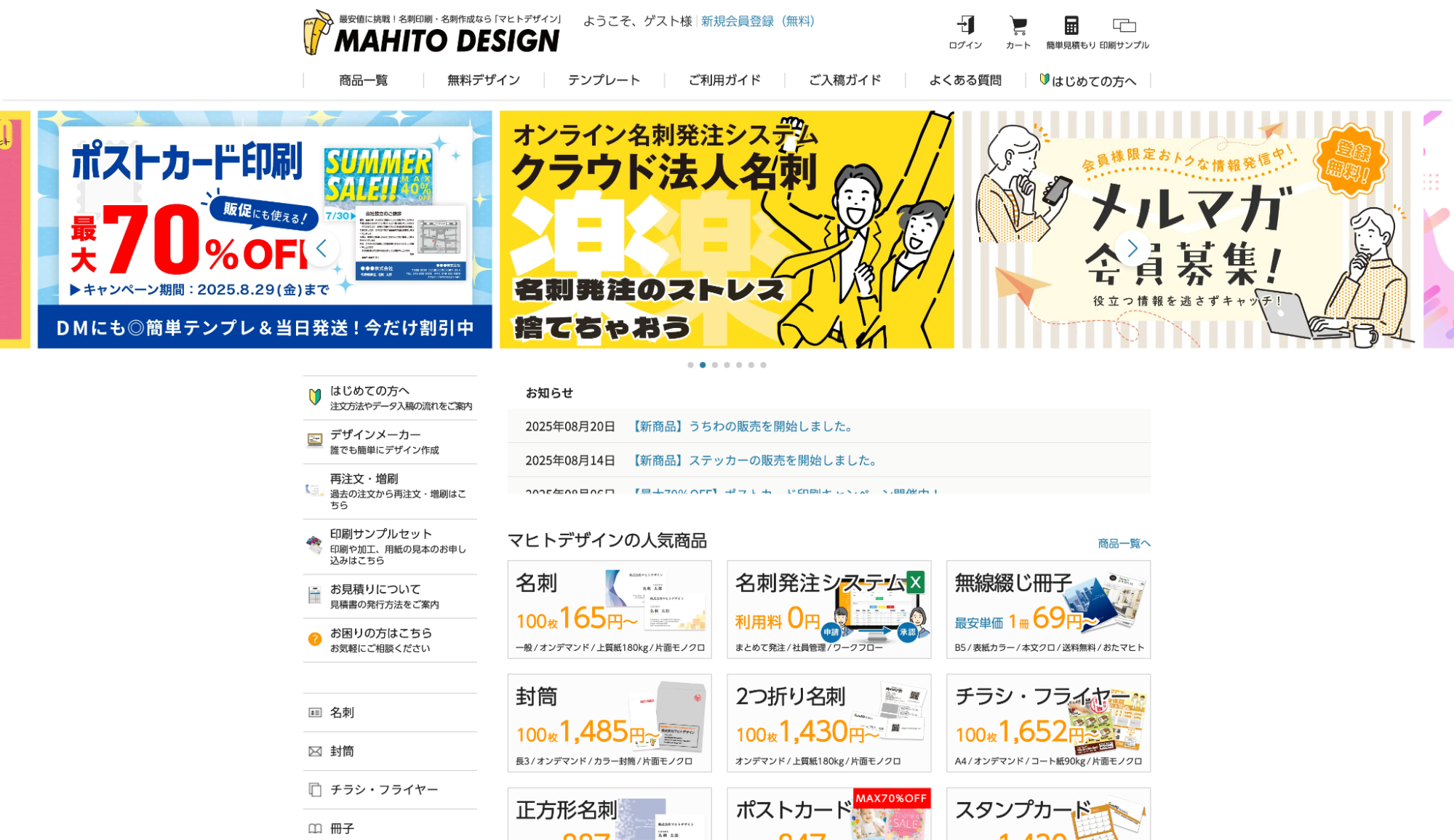
Task: Open the ステッカーの販売を開始しました news link
Action: (x=754, y=460)
